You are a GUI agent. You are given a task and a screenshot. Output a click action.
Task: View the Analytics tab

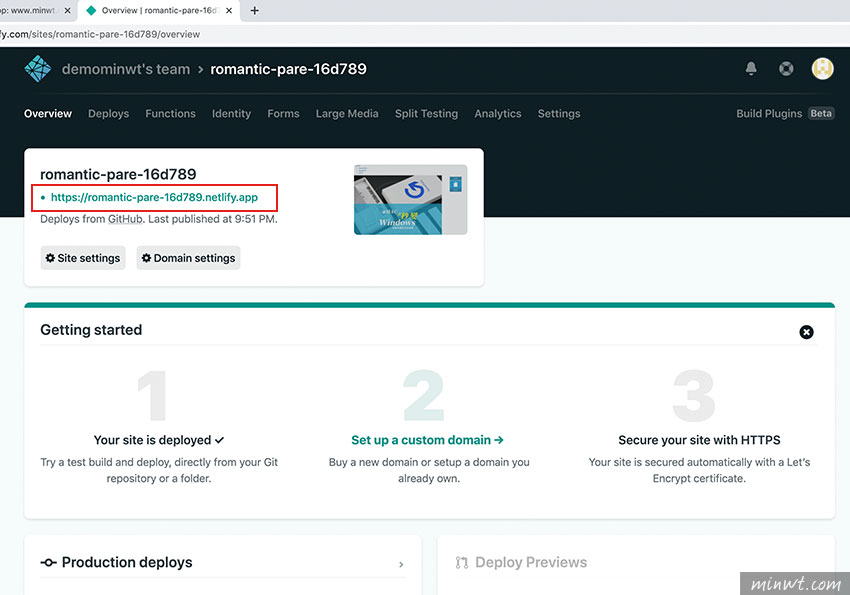point(498,113)
